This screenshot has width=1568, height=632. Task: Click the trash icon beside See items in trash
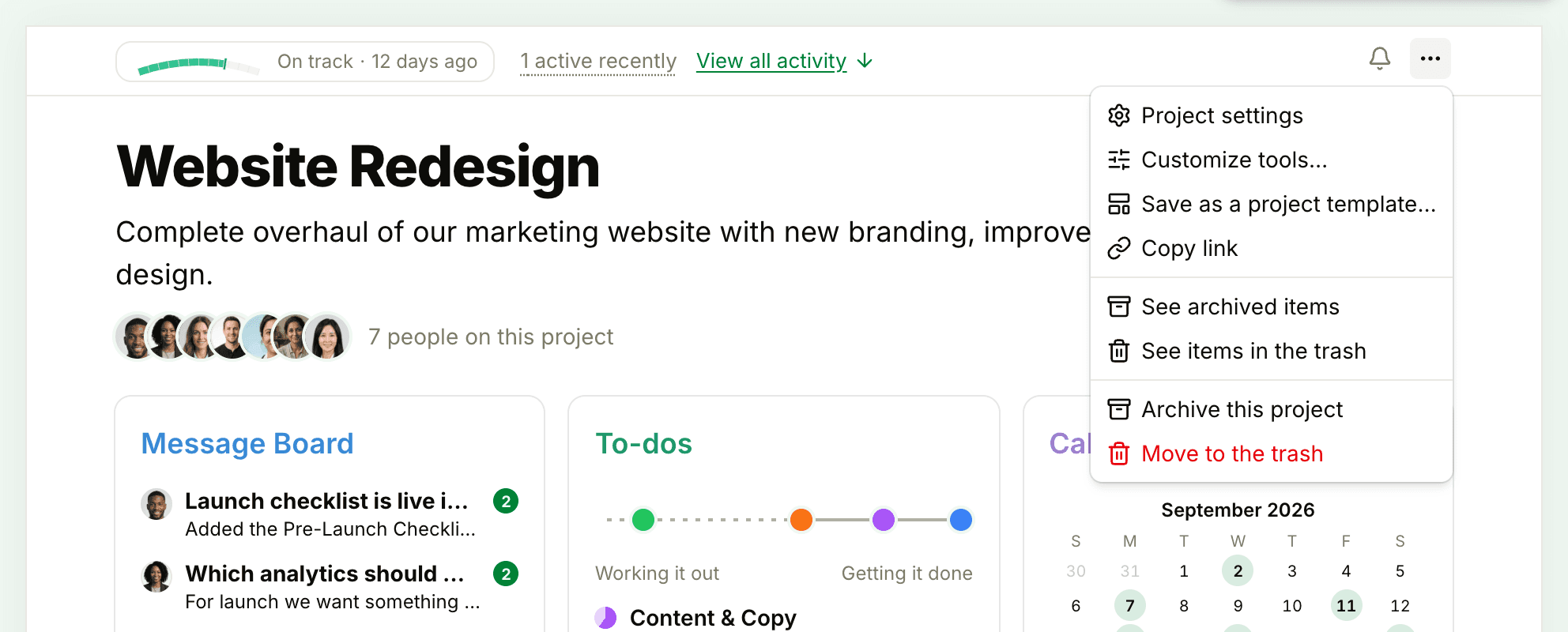point(1119,351)
